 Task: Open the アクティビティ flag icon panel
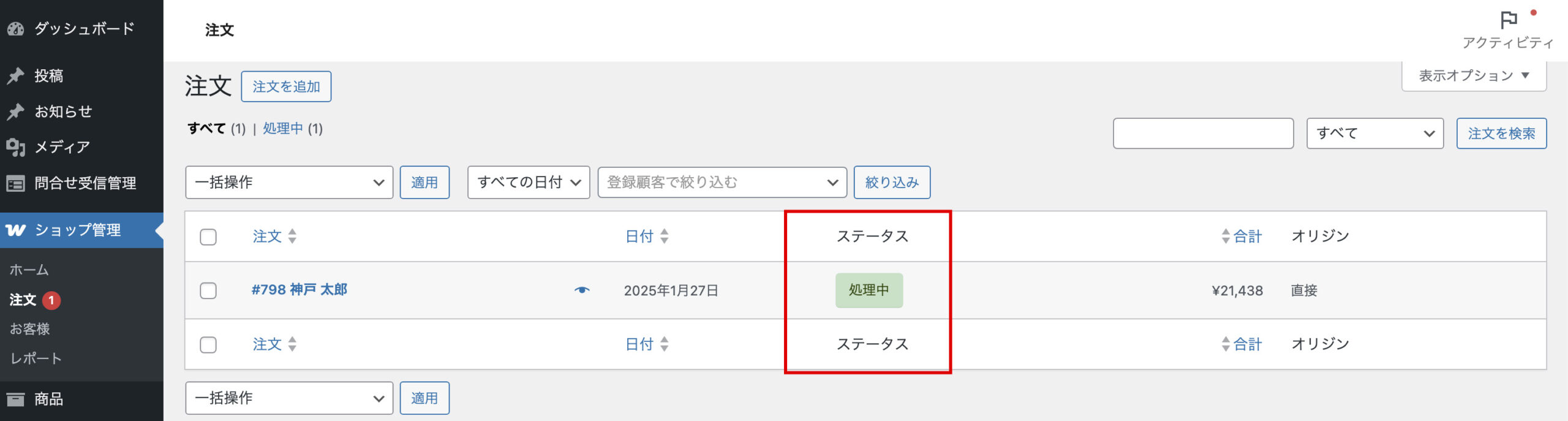pyautogui.click(x=1509, y=20)
